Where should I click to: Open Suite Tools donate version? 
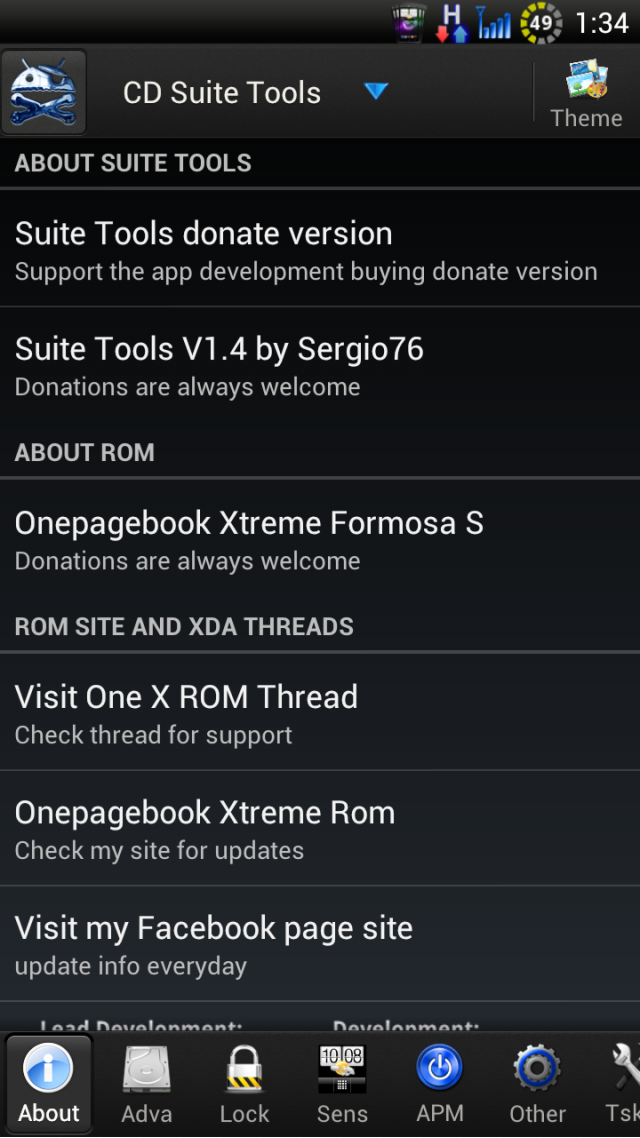click(320, 248)
